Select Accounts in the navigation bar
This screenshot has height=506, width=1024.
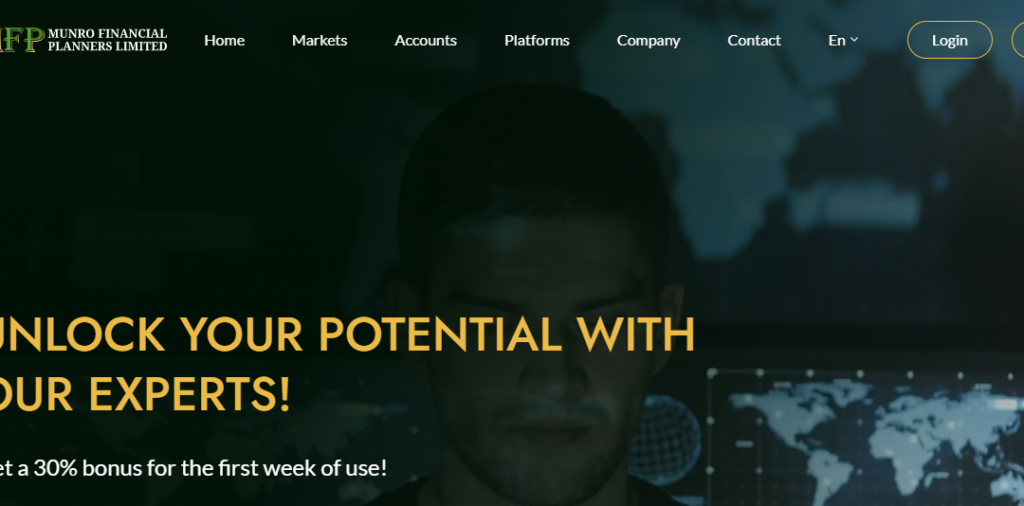(425, 40)
